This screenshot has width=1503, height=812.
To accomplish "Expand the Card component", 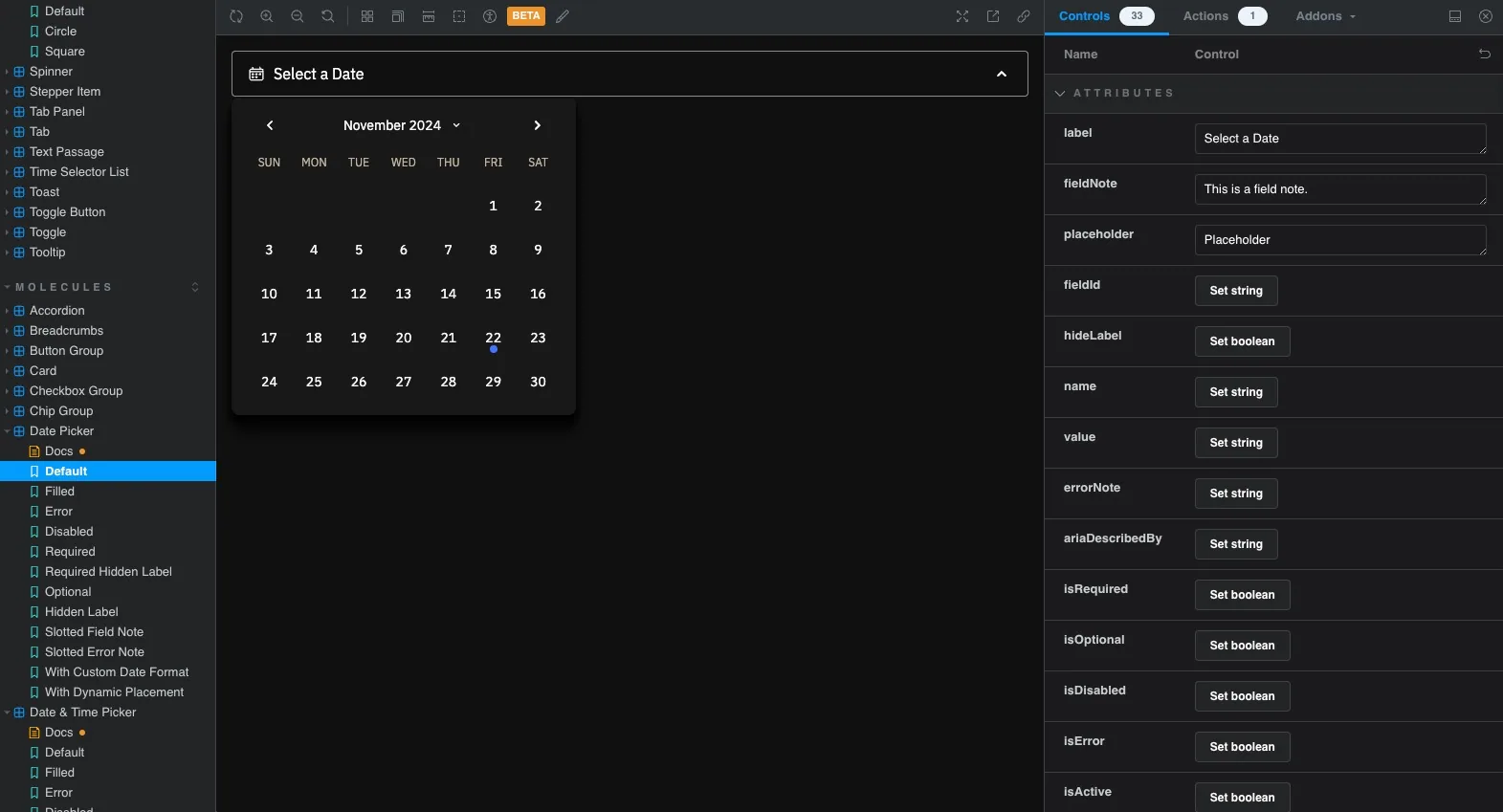I will click(x=43, y=371).
